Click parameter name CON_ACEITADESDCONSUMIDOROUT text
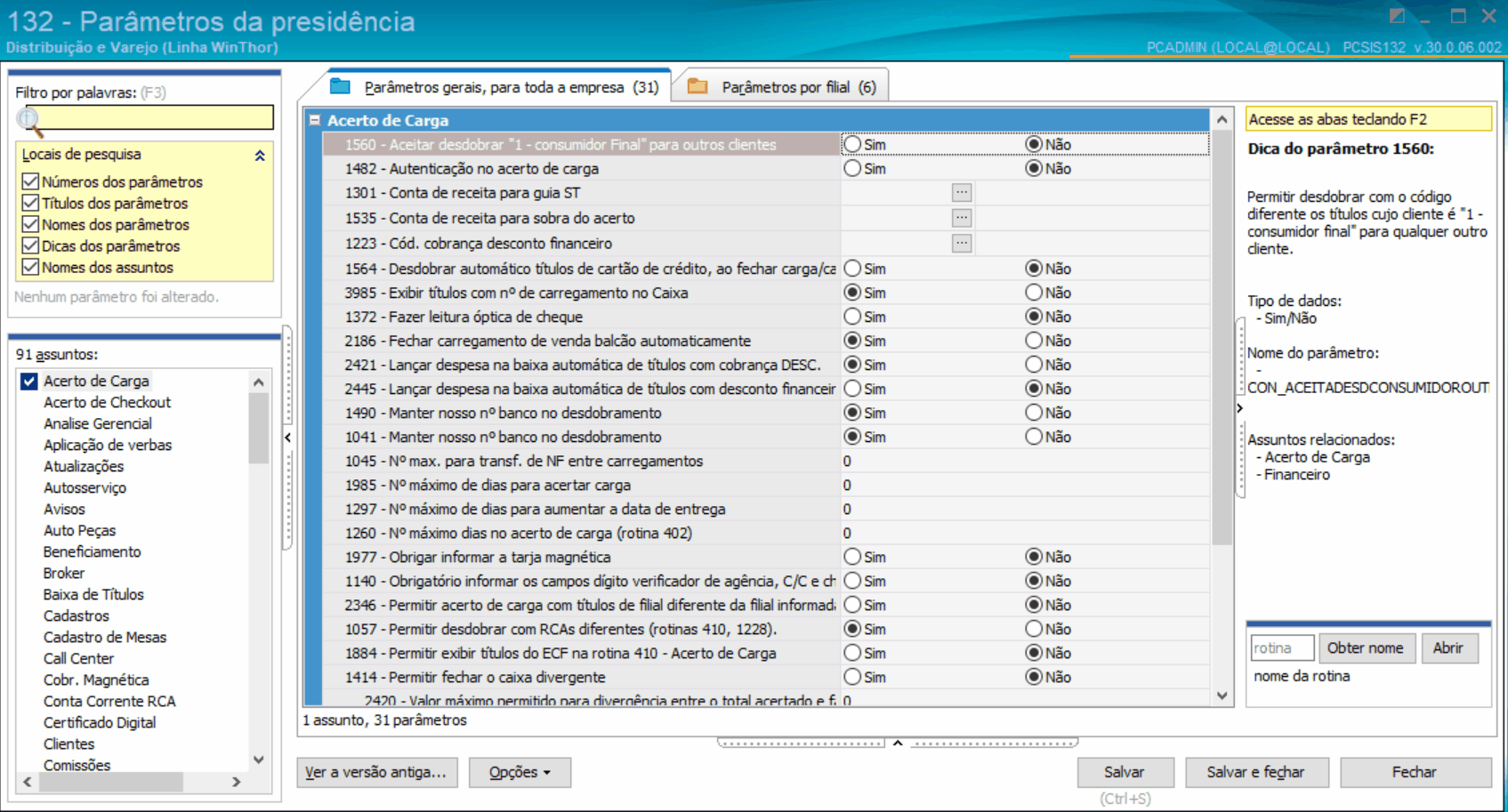 tap(1368, 387)
